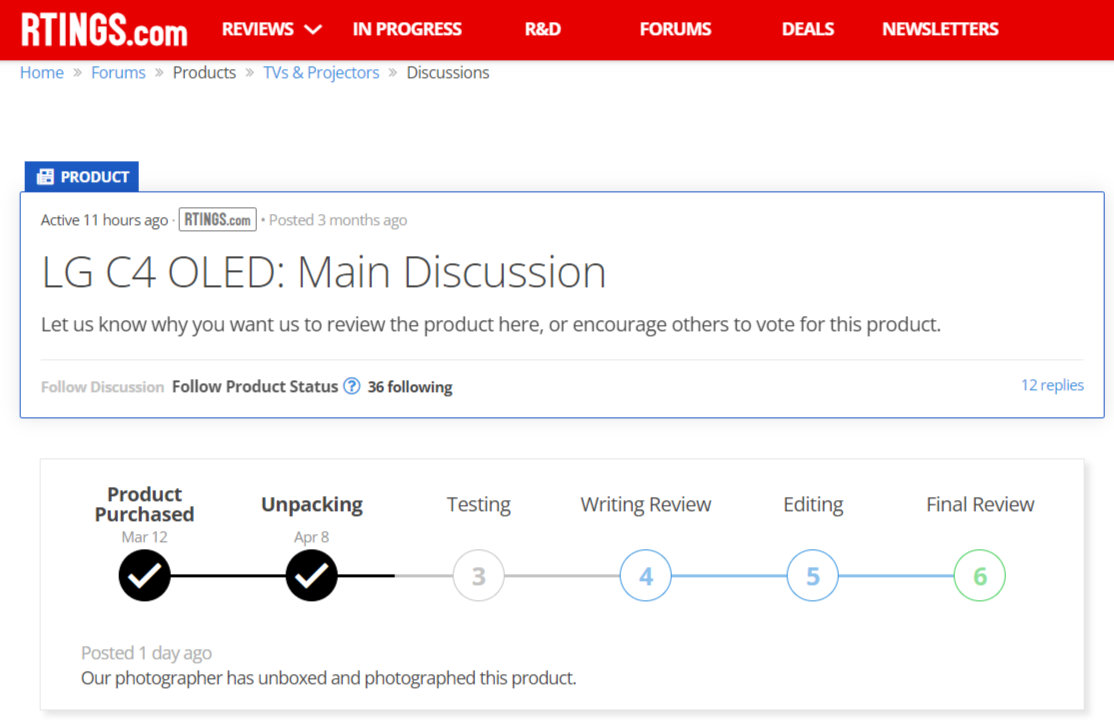Screen dimensions: 1114x722
Task: Open the In Progress menu item
Action: coord(407,29)
